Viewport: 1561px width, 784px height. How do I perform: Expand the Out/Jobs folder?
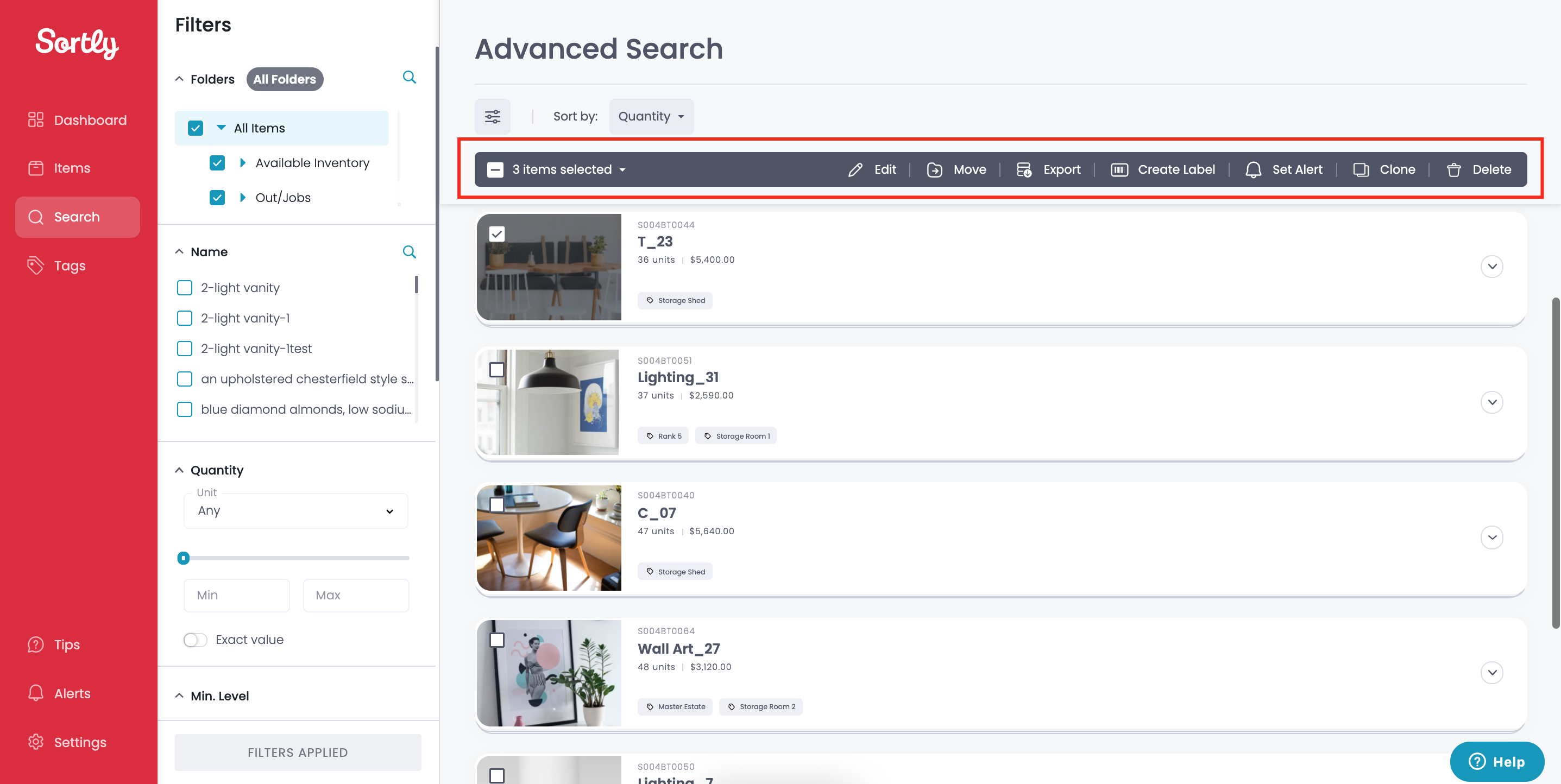click(242, 198)
